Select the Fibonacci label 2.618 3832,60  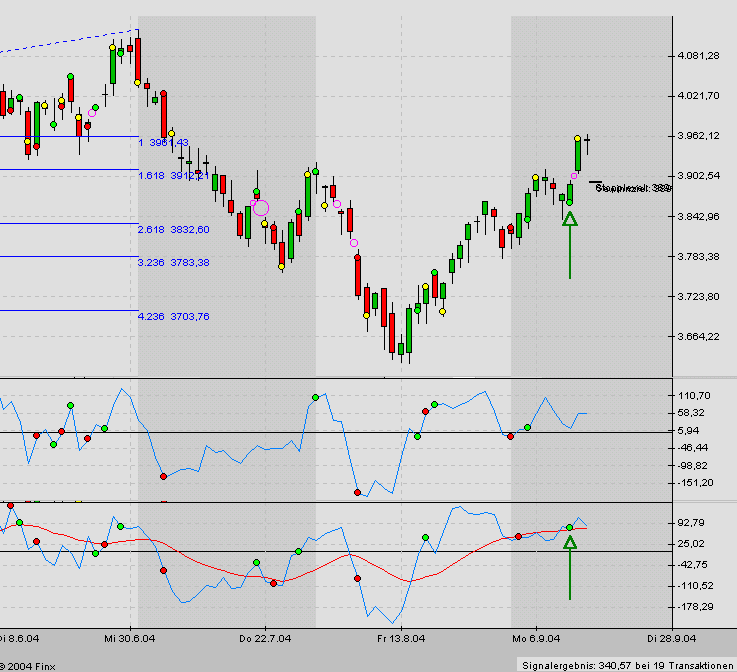coord(173,230)
